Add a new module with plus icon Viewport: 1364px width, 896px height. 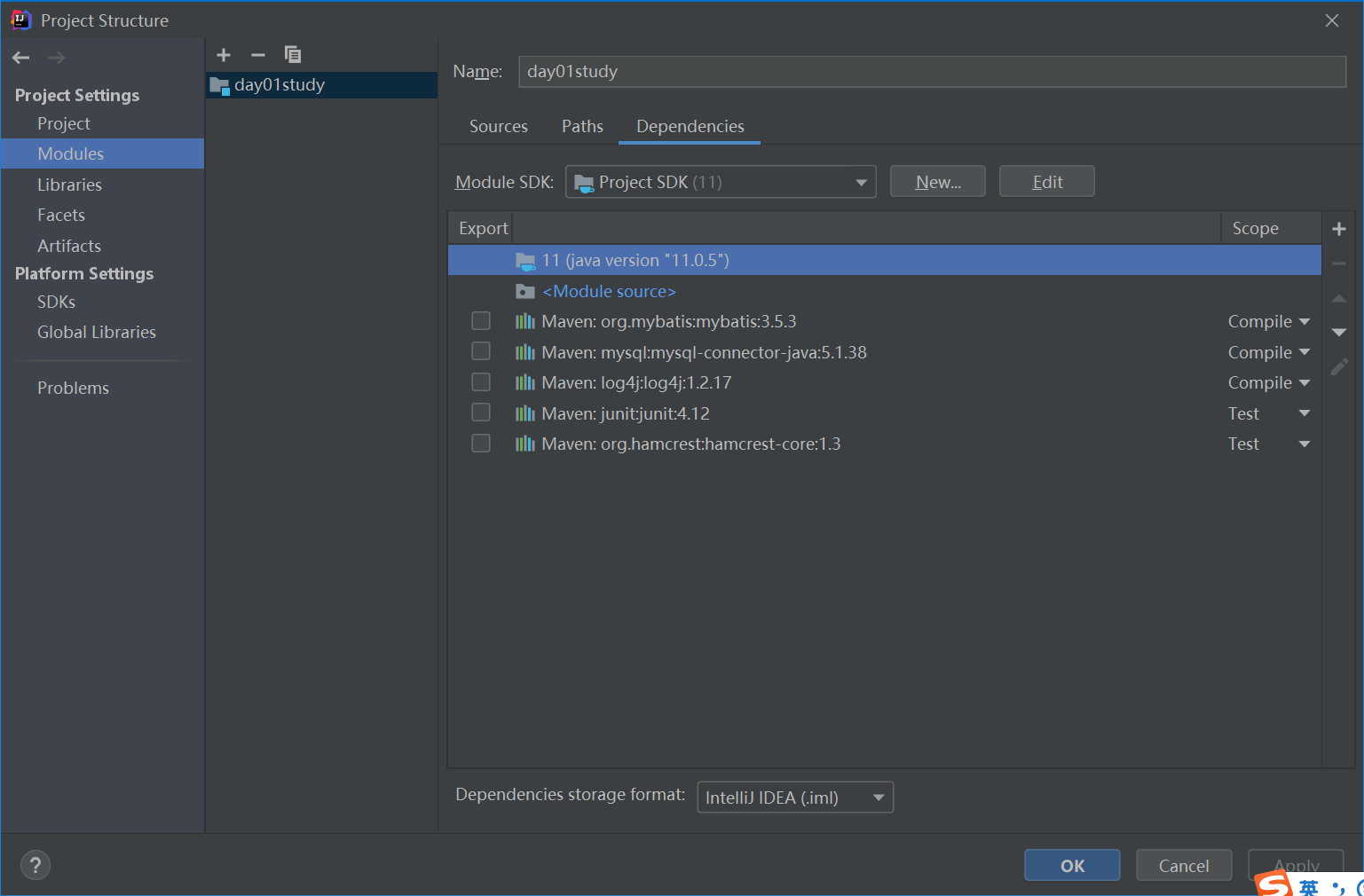pyautogui.click(x=224, y=55)
